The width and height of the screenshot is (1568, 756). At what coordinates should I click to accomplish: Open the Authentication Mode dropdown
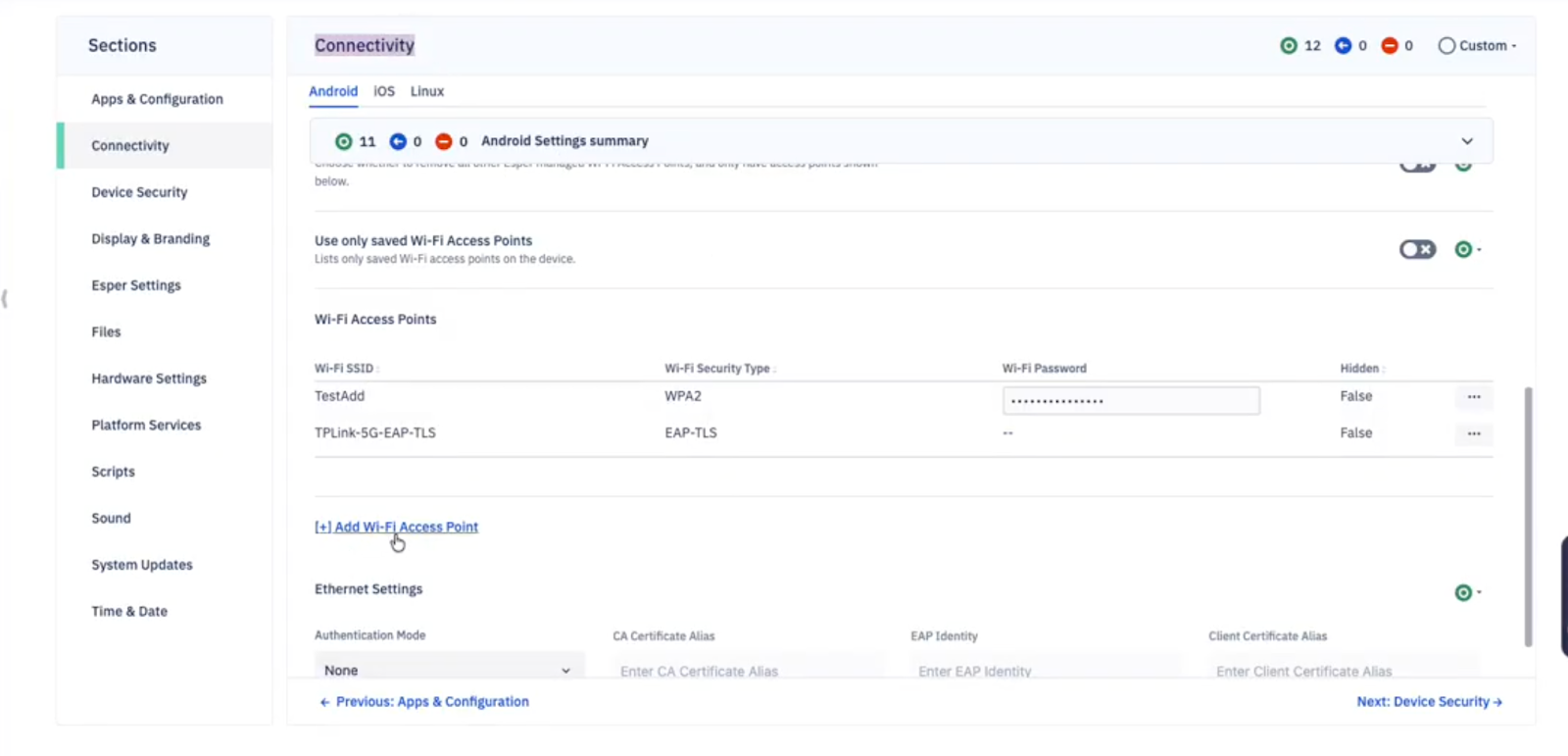point(448,670)
